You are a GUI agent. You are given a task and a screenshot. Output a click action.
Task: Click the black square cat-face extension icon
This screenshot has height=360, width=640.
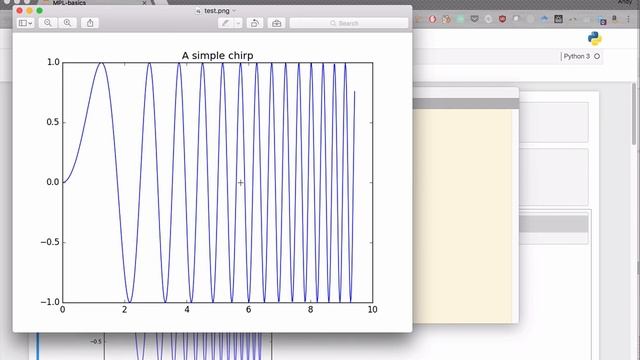click(558, 19)
